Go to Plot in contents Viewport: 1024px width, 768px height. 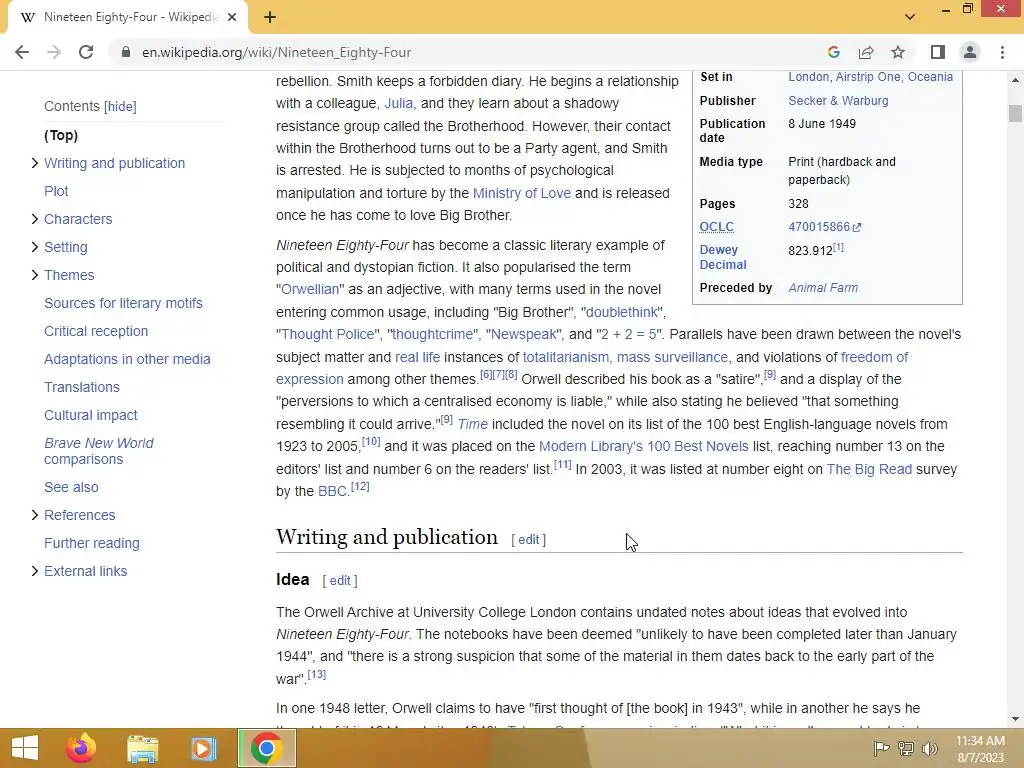[x=56, y=191]
